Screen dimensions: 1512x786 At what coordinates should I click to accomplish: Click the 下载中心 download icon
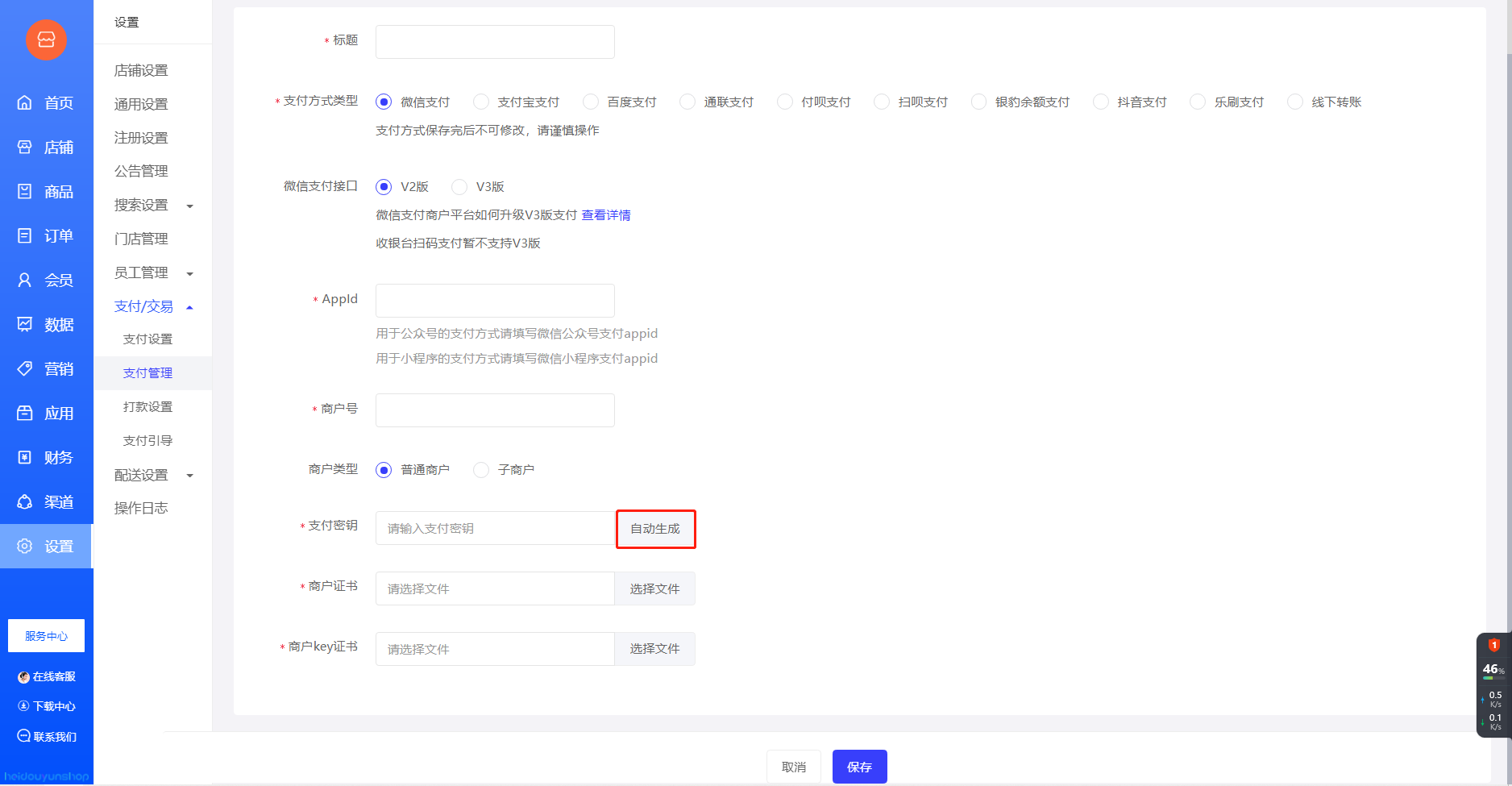pos(23,706)
